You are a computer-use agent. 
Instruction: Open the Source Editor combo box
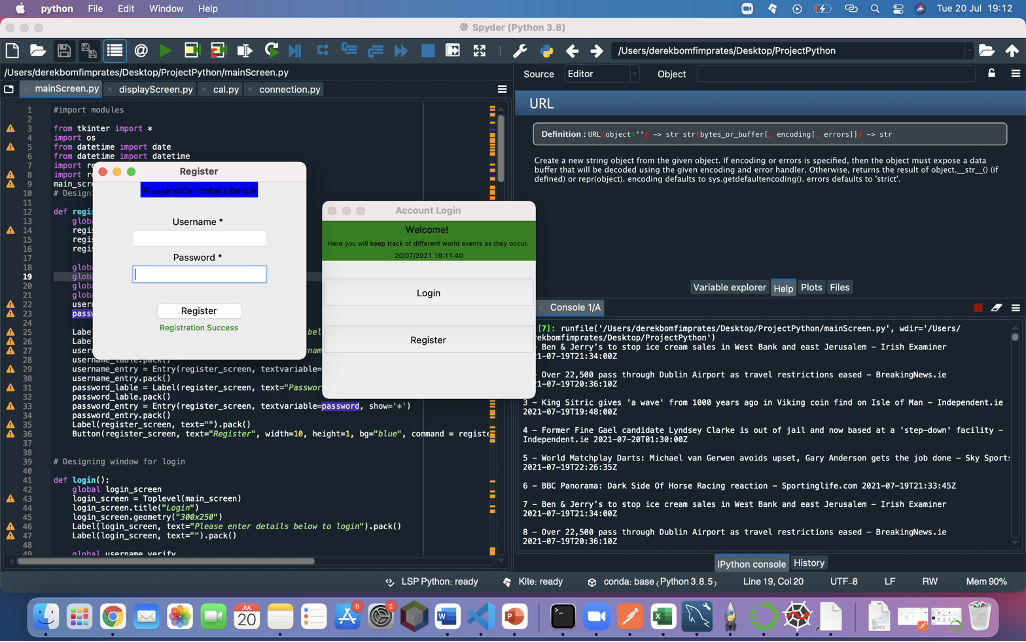coord(601,74)
